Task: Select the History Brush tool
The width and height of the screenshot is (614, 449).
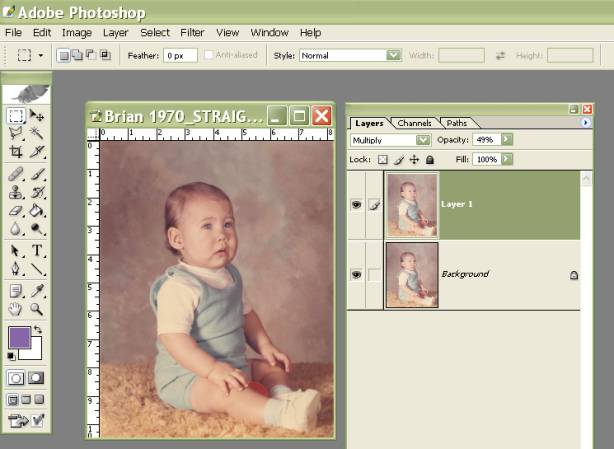Action: click(x=37, y=192)
